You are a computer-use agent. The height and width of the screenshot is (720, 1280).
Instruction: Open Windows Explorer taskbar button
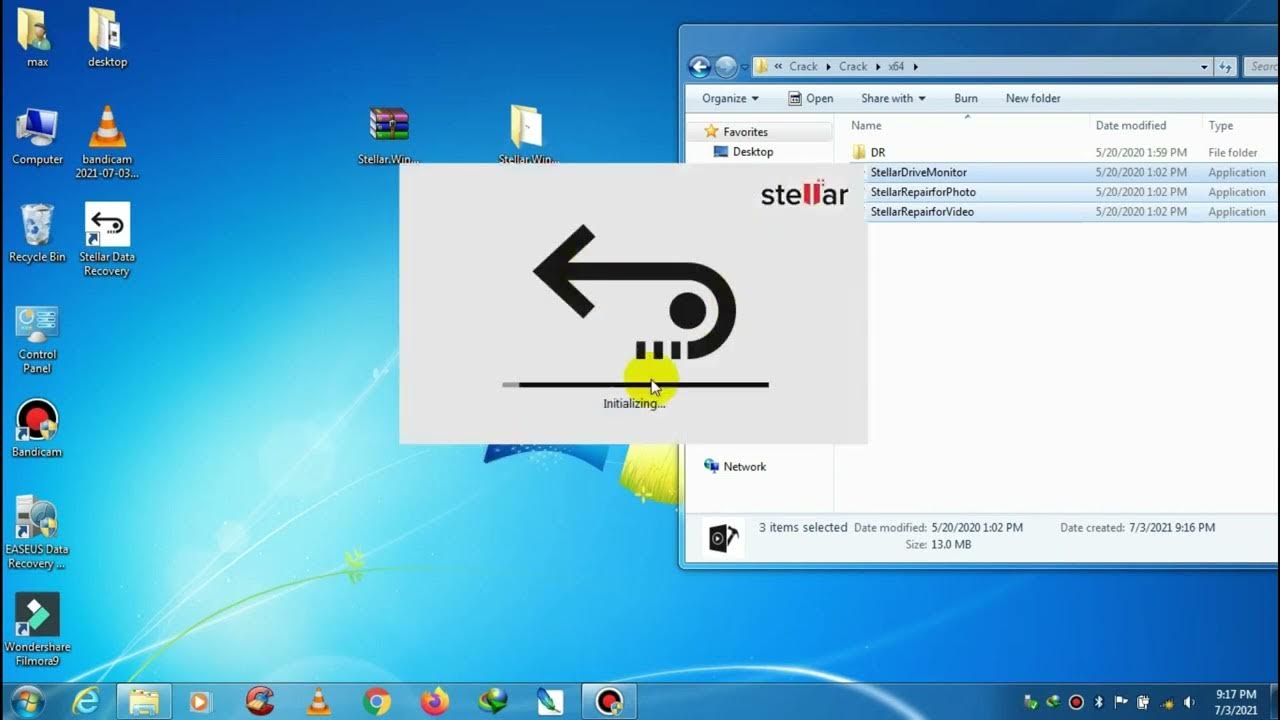(x=145, y=702)
